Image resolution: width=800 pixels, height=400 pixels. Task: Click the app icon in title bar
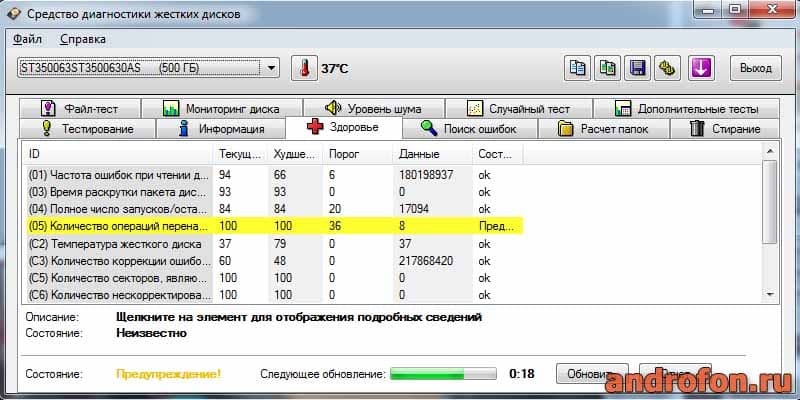tap(14, 13)
